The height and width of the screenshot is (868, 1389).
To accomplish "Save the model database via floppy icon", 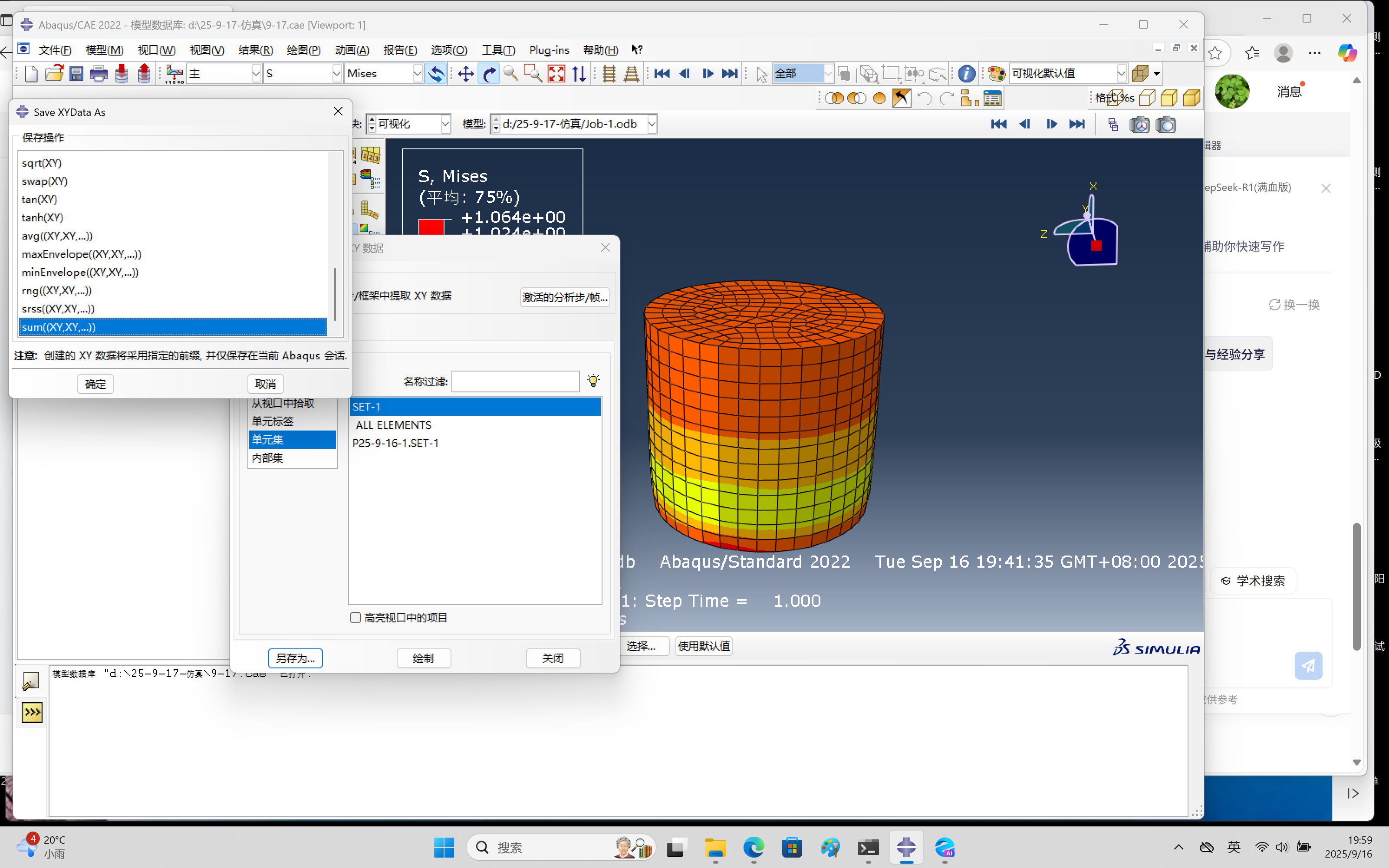I will pos(76,73).
